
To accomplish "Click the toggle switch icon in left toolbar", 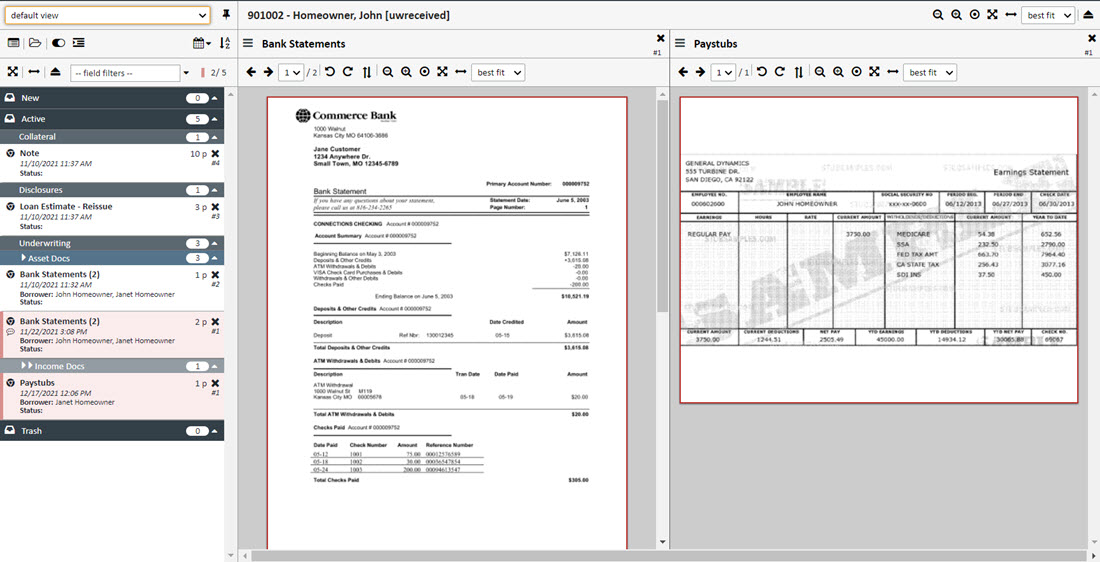I will pos(57,43).
